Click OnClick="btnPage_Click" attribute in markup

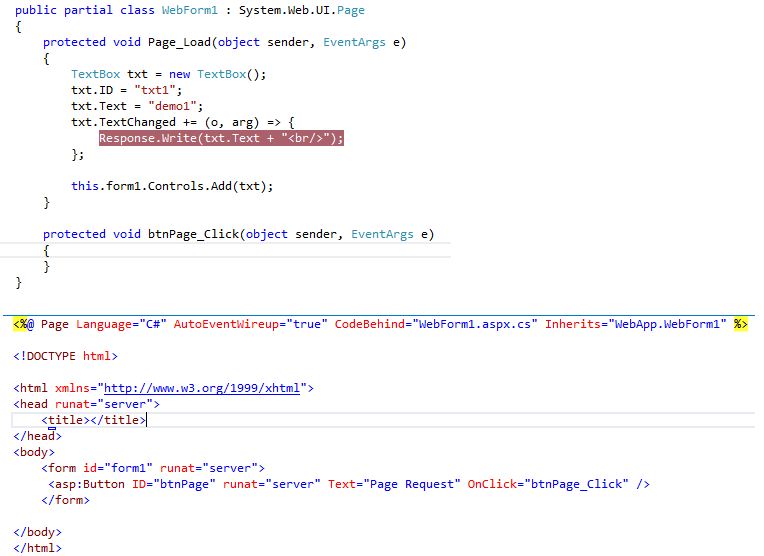click(548, 484)
